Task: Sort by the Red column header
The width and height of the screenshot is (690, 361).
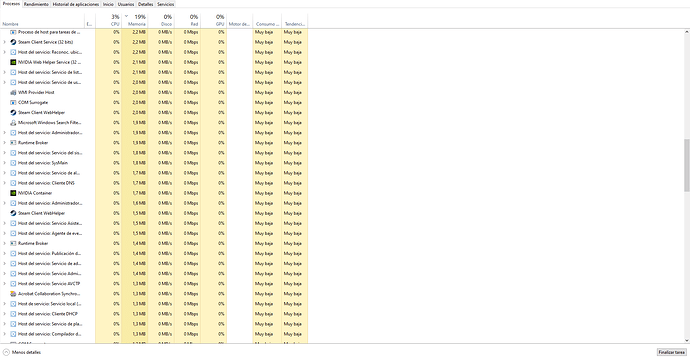Action: pyautogui.click(x=187, y=20)
